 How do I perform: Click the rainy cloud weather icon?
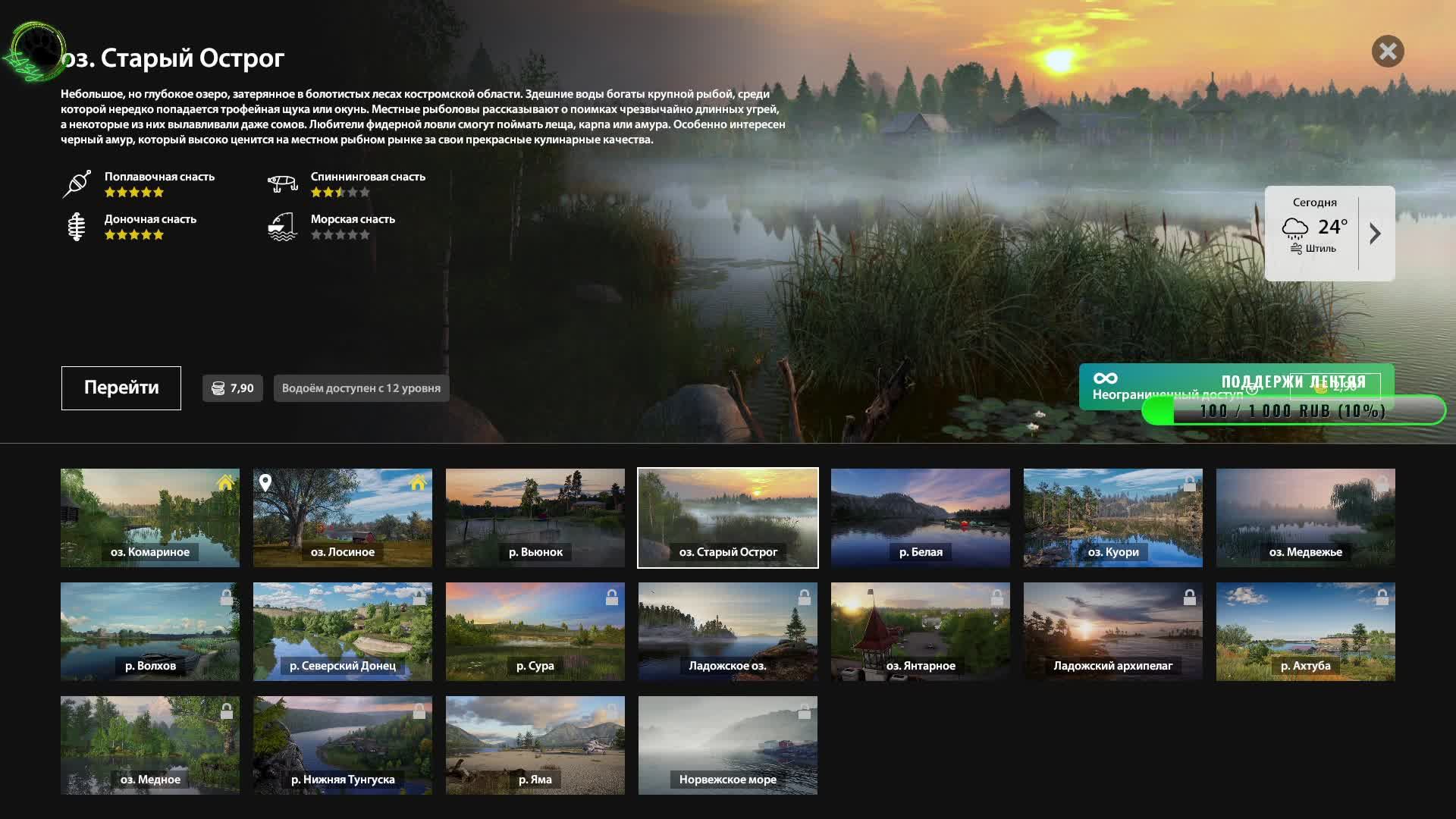pos(1295,227)
